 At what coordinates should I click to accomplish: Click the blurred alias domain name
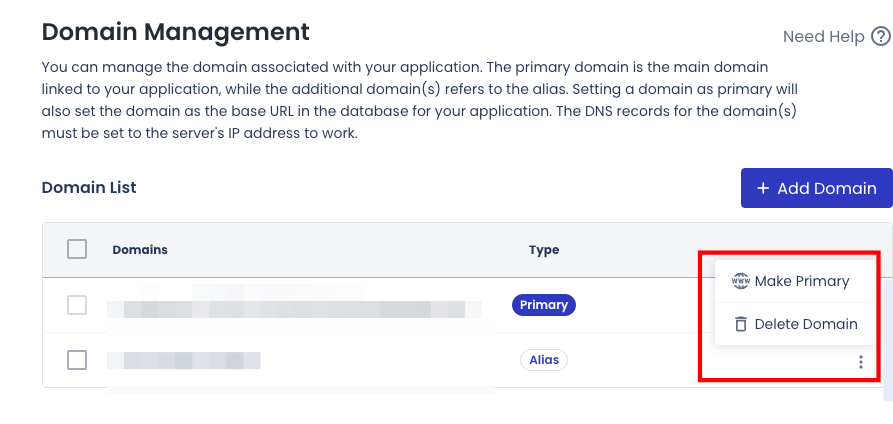pos(183,360)
